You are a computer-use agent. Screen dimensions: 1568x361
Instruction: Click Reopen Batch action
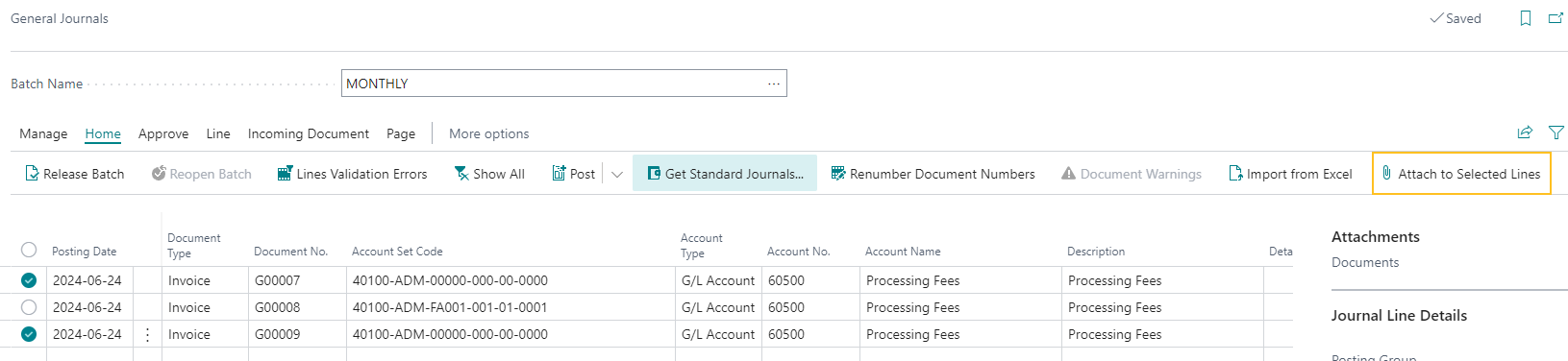coord(202,174)
